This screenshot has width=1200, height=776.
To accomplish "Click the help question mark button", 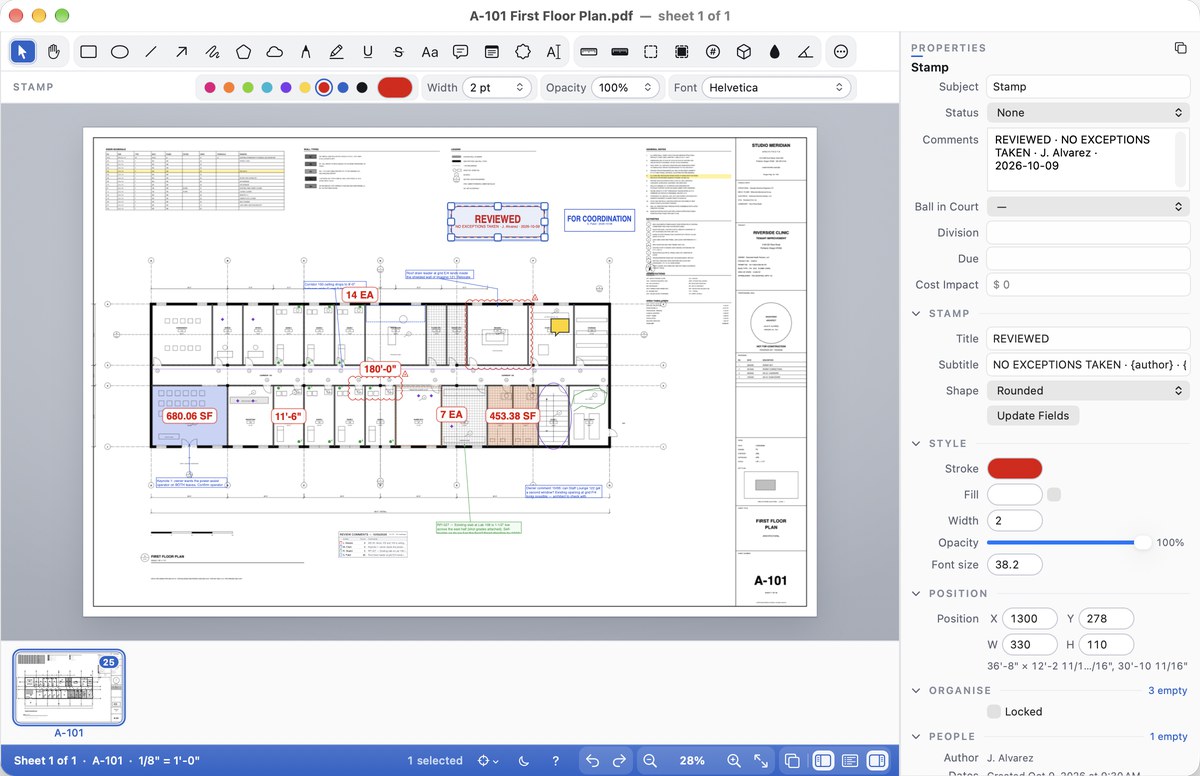I will [x=556, y=761].
